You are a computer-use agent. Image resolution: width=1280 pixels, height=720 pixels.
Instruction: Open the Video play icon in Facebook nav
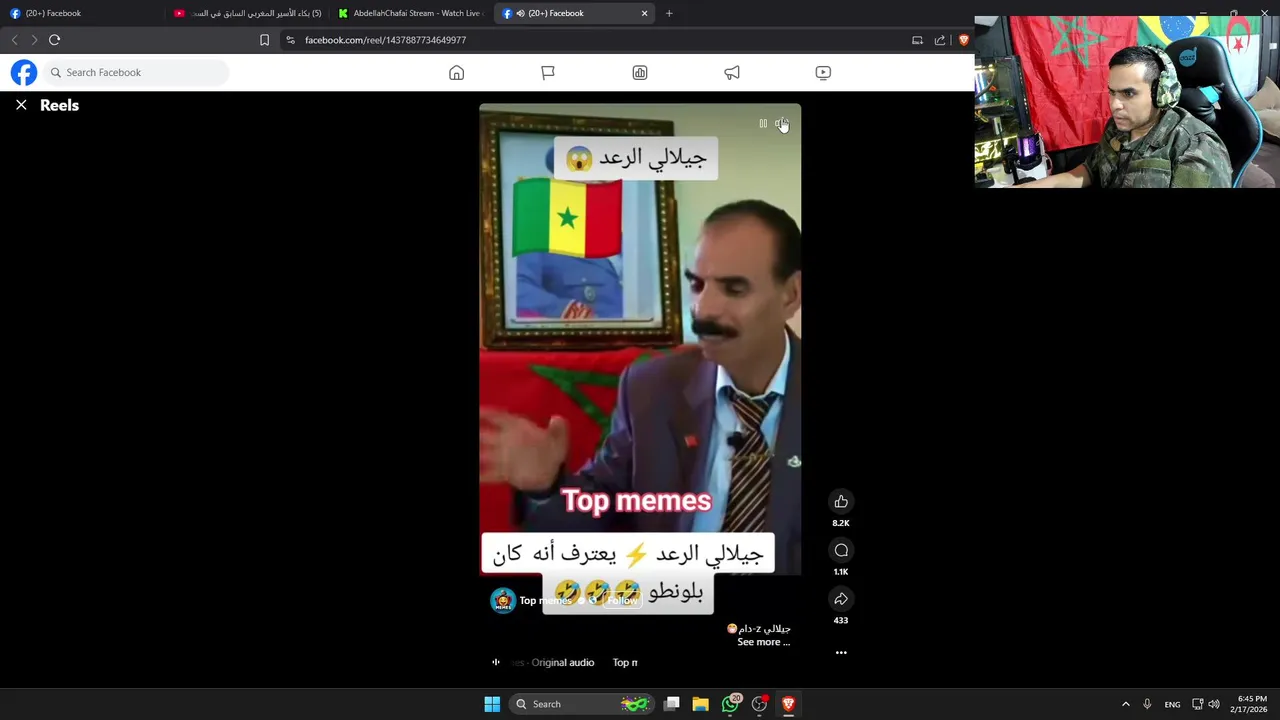(x=823, y=72)
